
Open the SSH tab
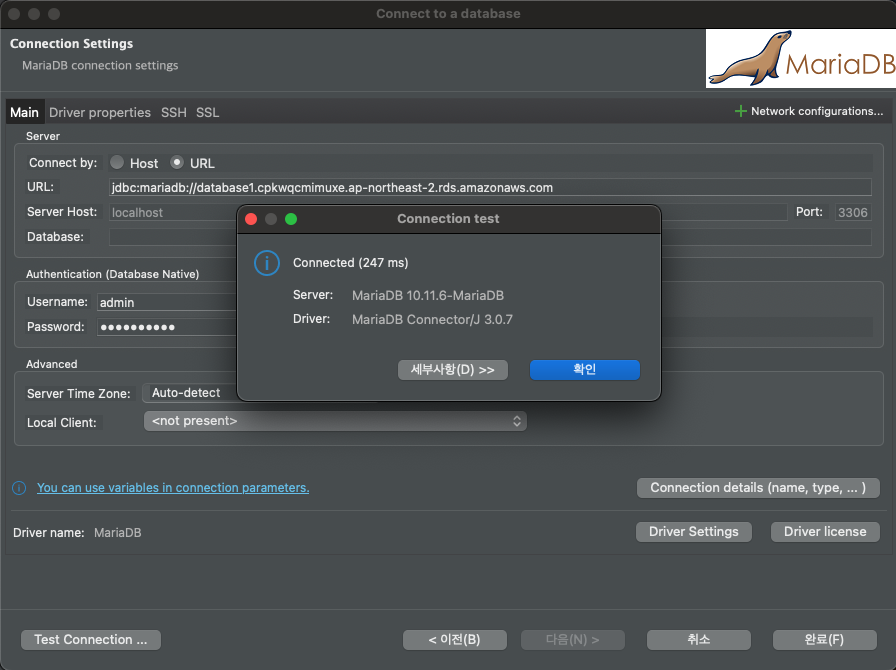[174, 112]
